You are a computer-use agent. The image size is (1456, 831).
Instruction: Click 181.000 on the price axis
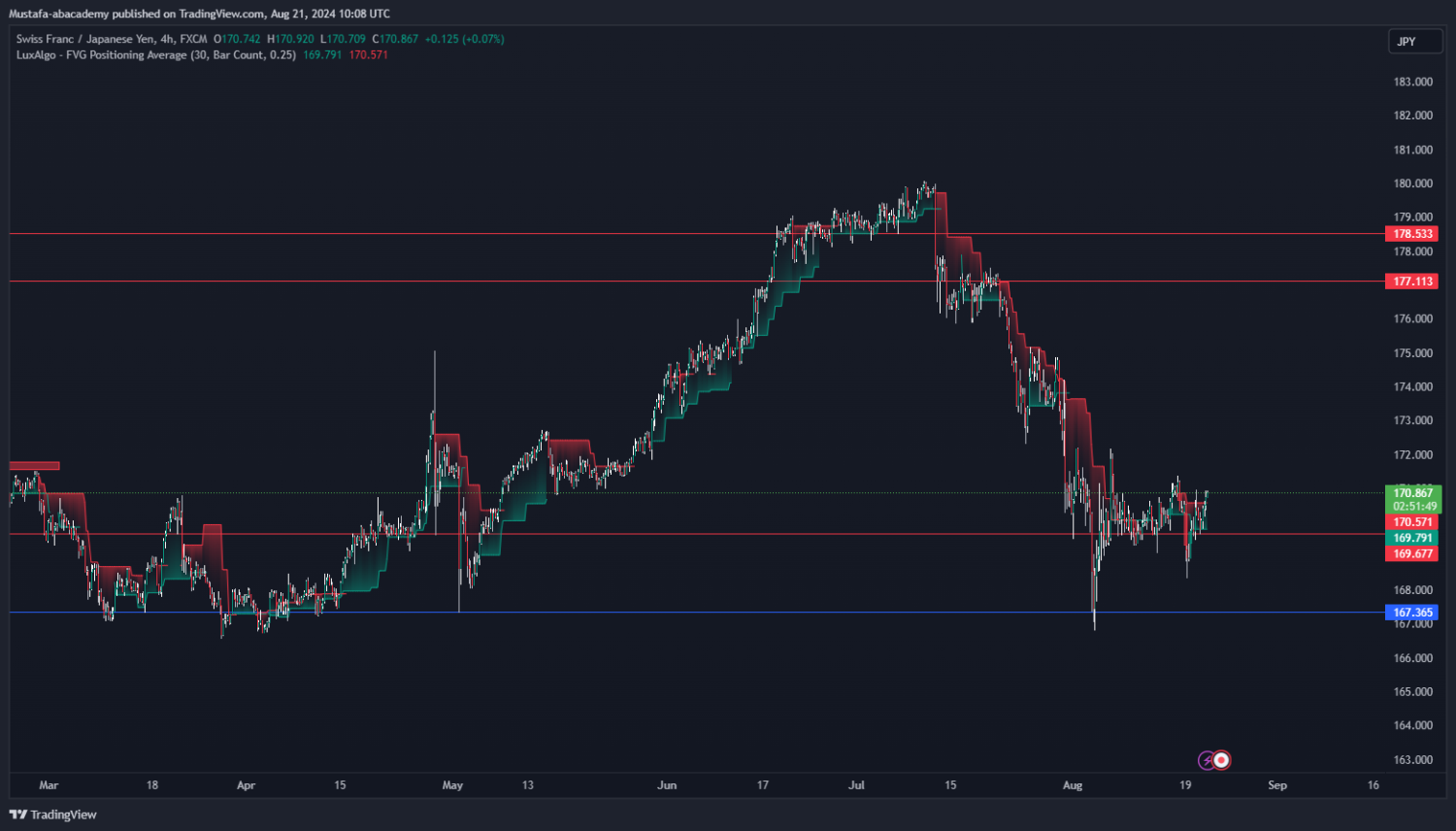1413,150
